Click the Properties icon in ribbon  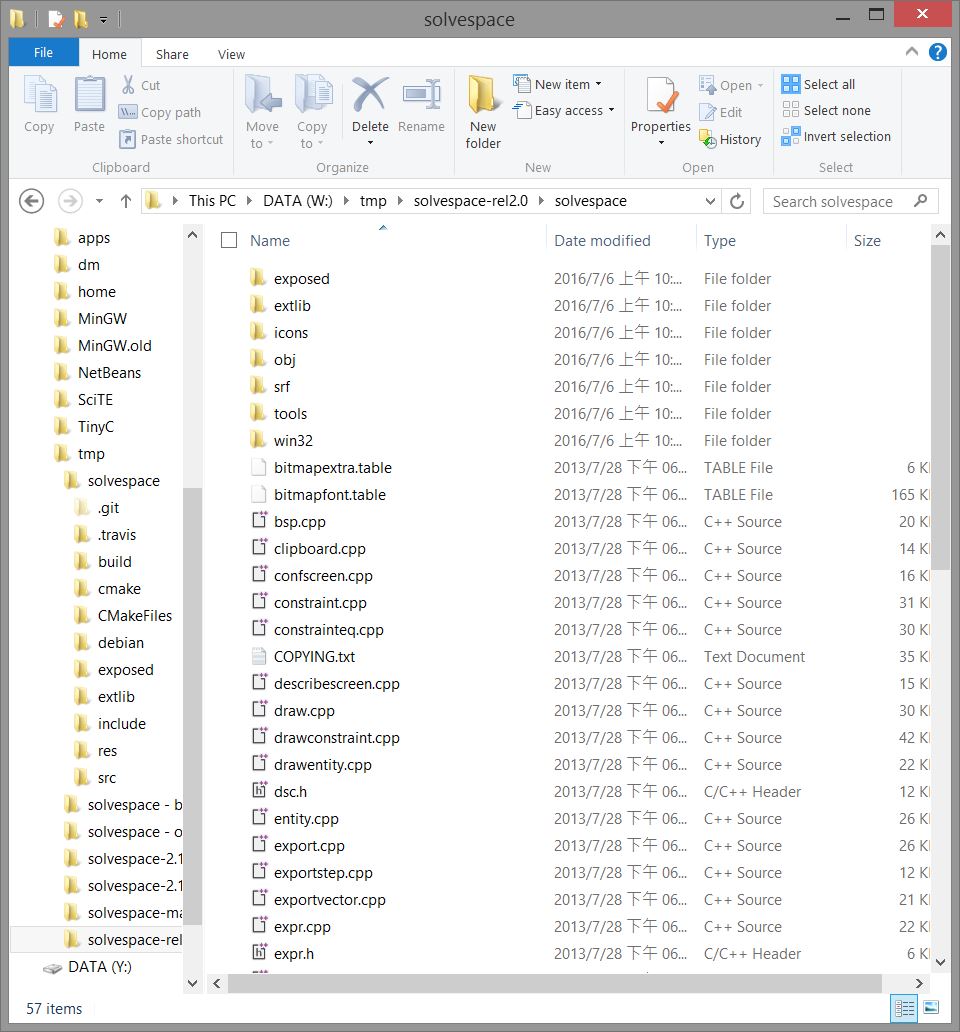pos(661,95)
